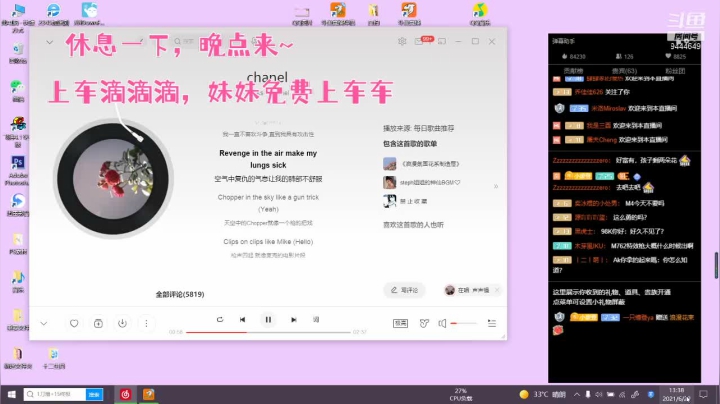Switch to mini player mode icon
Image resolution: width=720 pixels, height=404 pixels.
pyautogui.click(x=442, y=41)
